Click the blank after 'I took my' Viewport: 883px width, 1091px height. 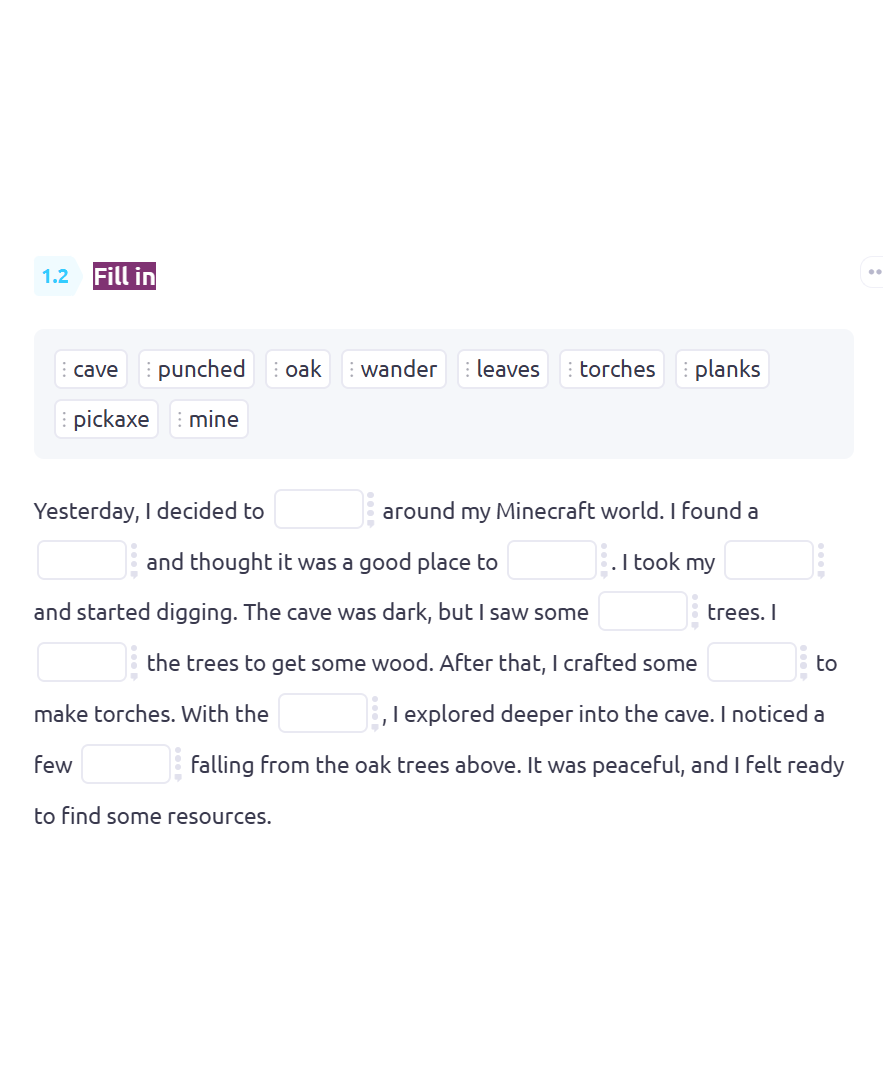[769, 560]
